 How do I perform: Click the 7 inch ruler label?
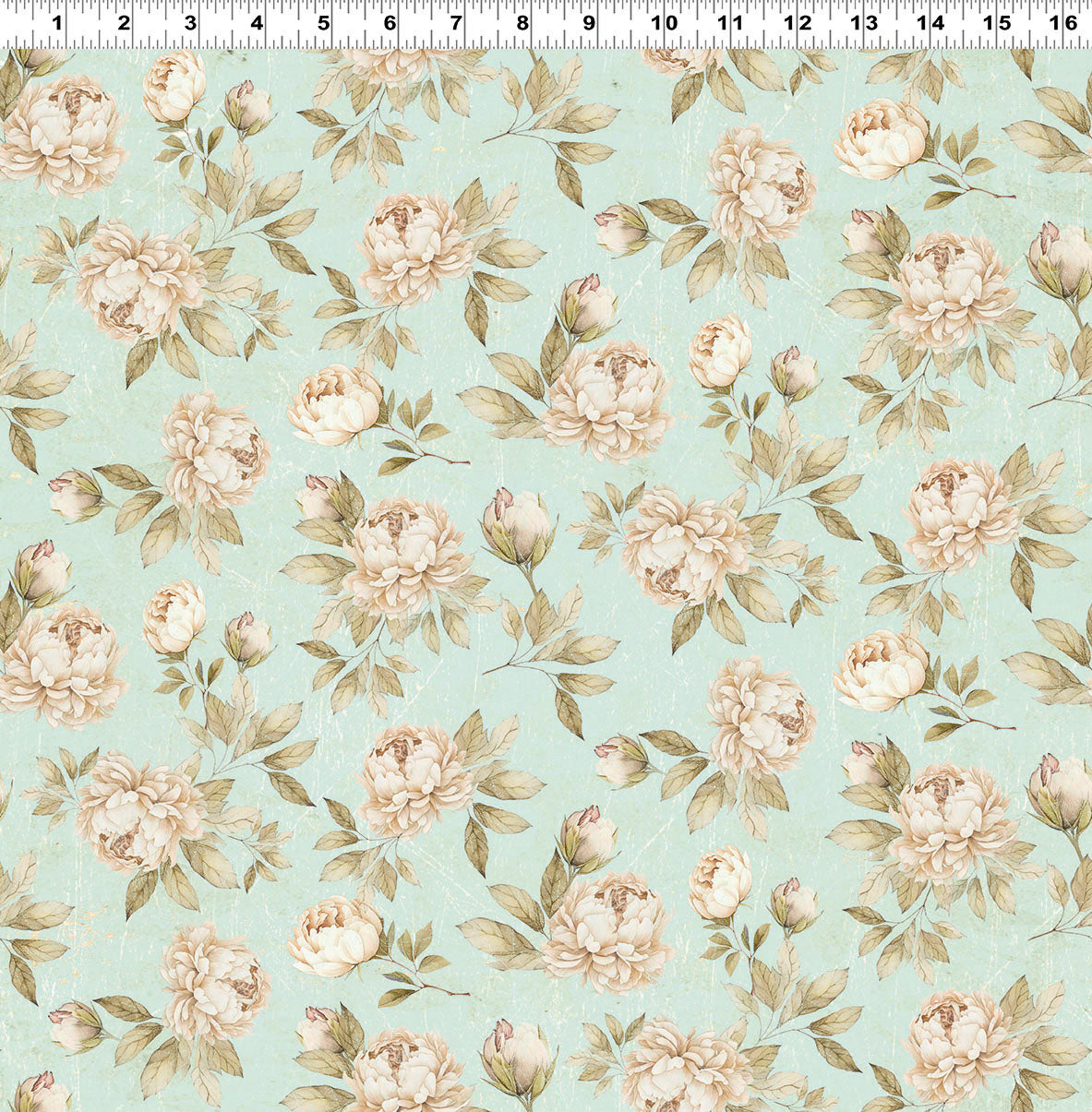pyautogui.click(x=456, y=22)
